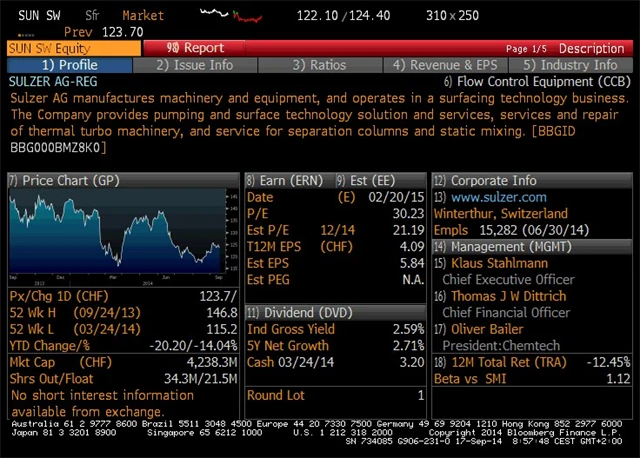Click the Cash 03/24/14 row label
The image size is (640, 458).
click(290, 362)
